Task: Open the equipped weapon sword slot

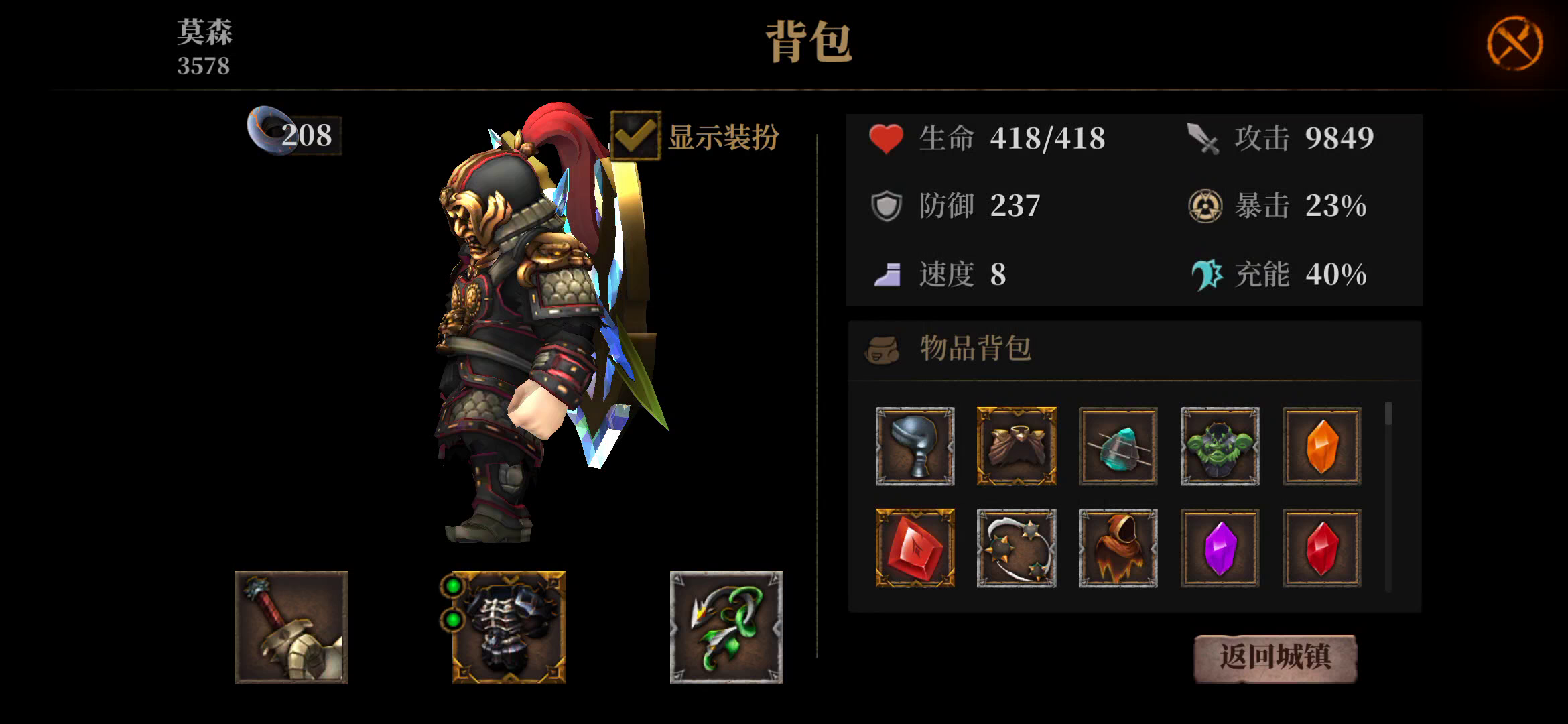Action: pos(291,627)
